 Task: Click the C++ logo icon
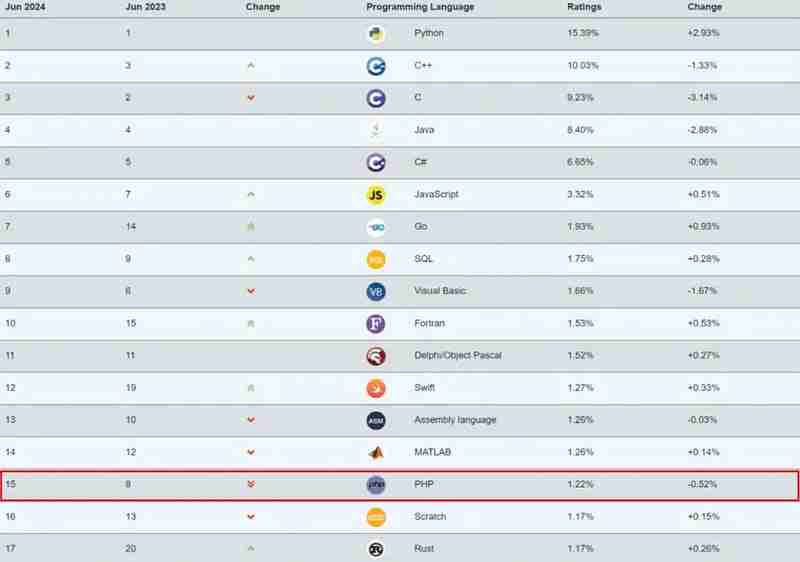[376, 66]
